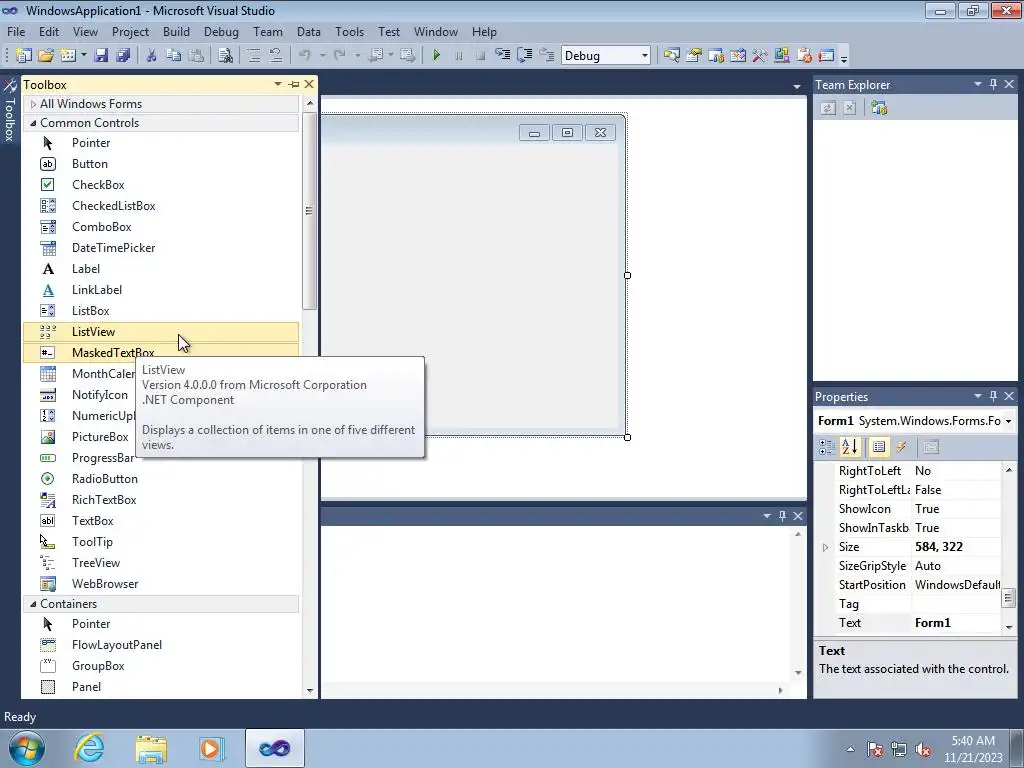The height and width of the screenshot is (768, 1024).
Task: Open Windows Media Player from taskbar
Action: point(210,748)
